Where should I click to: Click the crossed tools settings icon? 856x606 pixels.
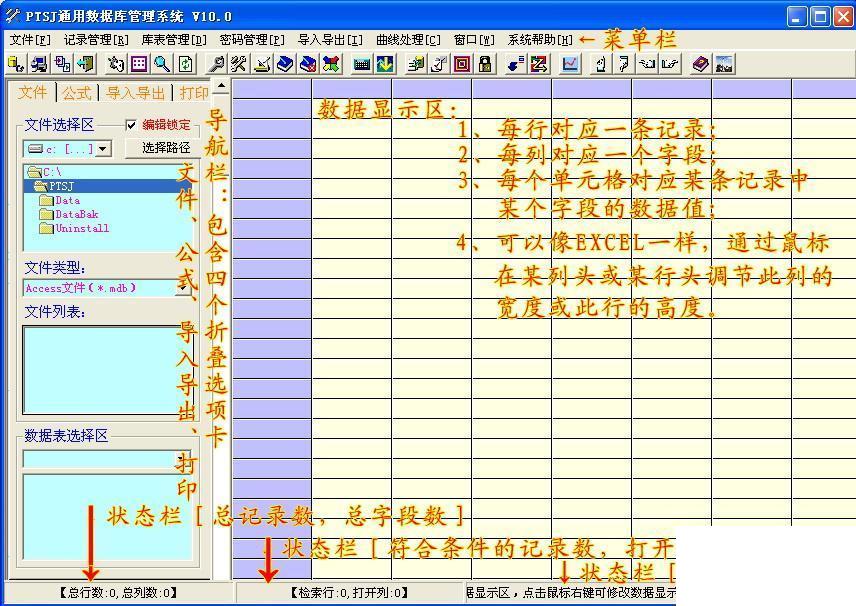239,64
